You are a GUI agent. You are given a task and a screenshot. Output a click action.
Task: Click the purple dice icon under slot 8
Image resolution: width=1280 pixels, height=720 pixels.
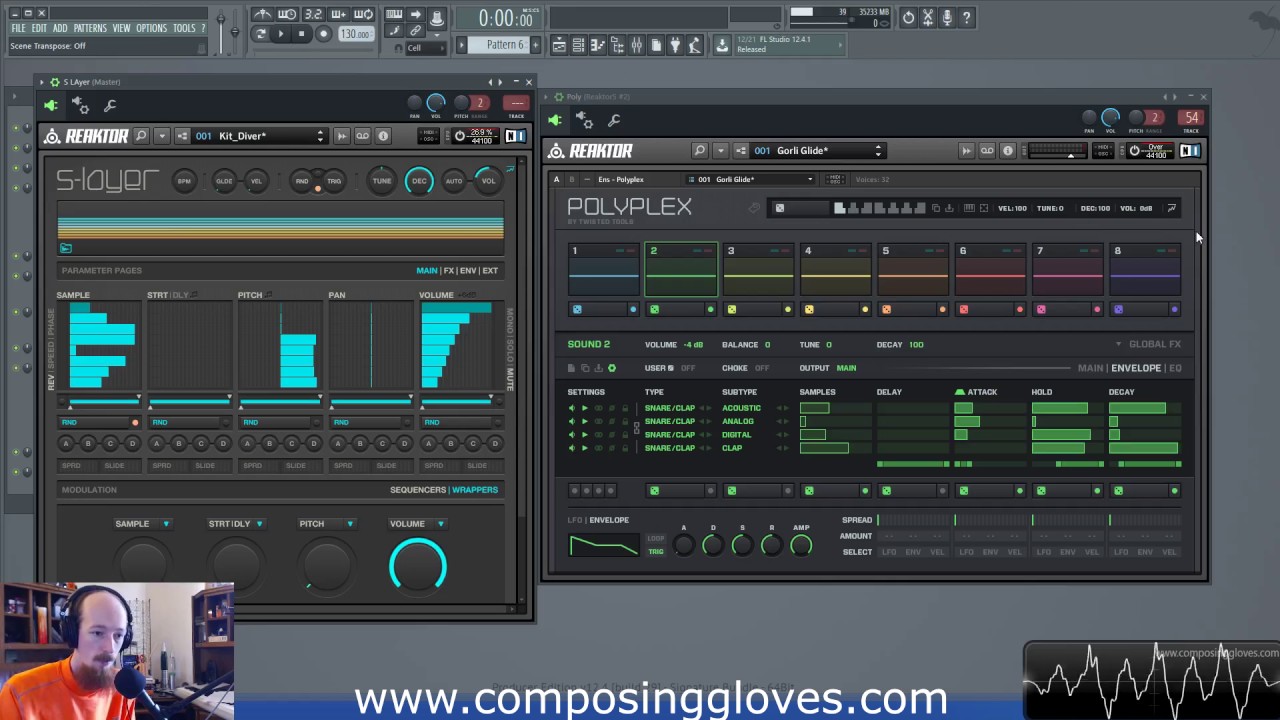[1118, 310]
